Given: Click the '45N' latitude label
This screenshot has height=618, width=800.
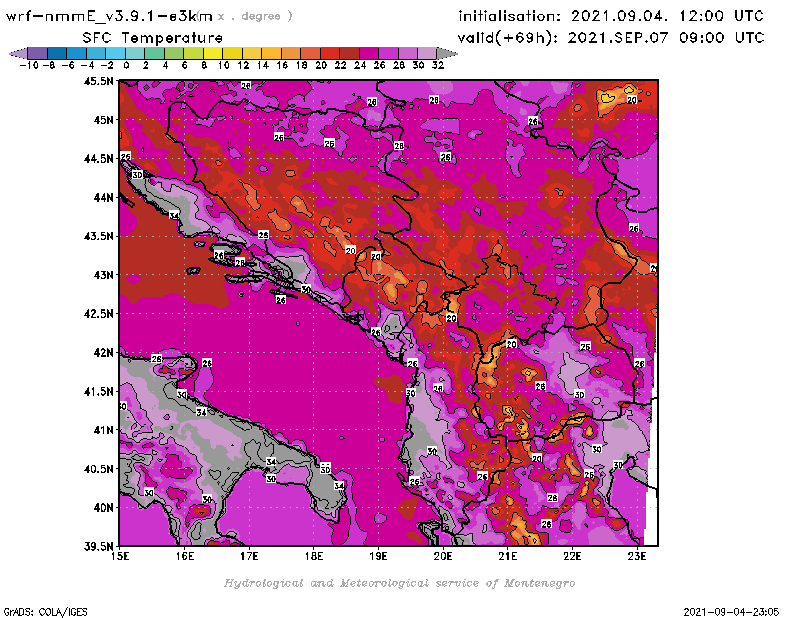Looking at the screenshot, I should click(103, 120).
